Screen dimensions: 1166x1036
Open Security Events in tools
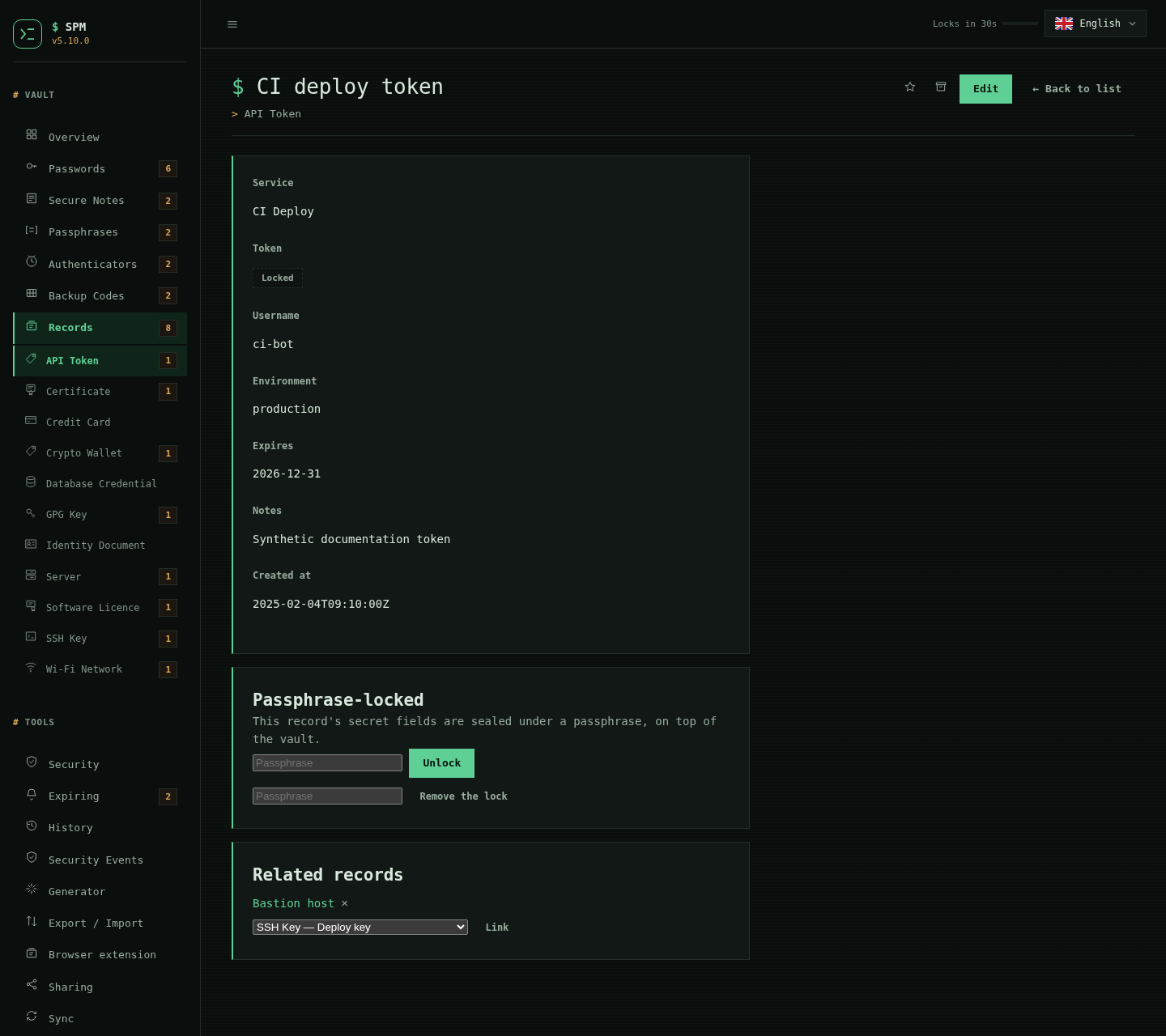point(100,860)
